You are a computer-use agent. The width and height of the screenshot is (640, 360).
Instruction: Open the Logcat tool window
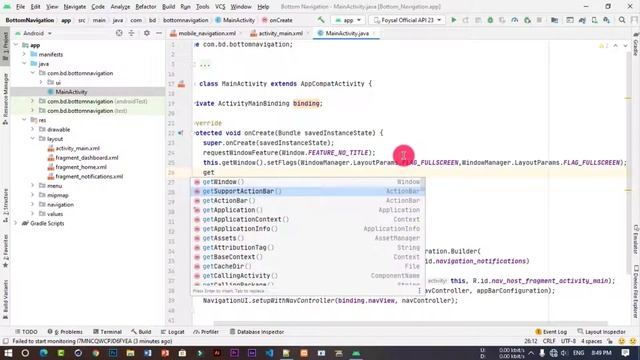172,332
